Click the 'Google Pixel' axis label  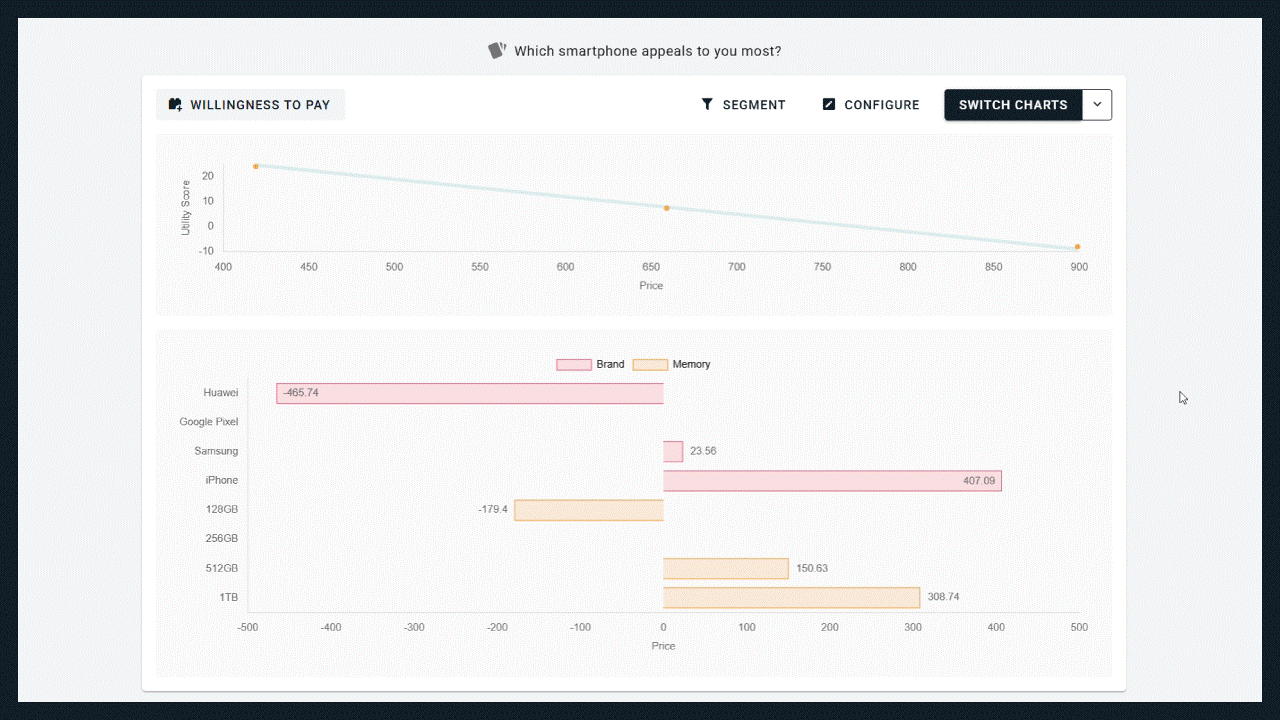tap(209, 422)
